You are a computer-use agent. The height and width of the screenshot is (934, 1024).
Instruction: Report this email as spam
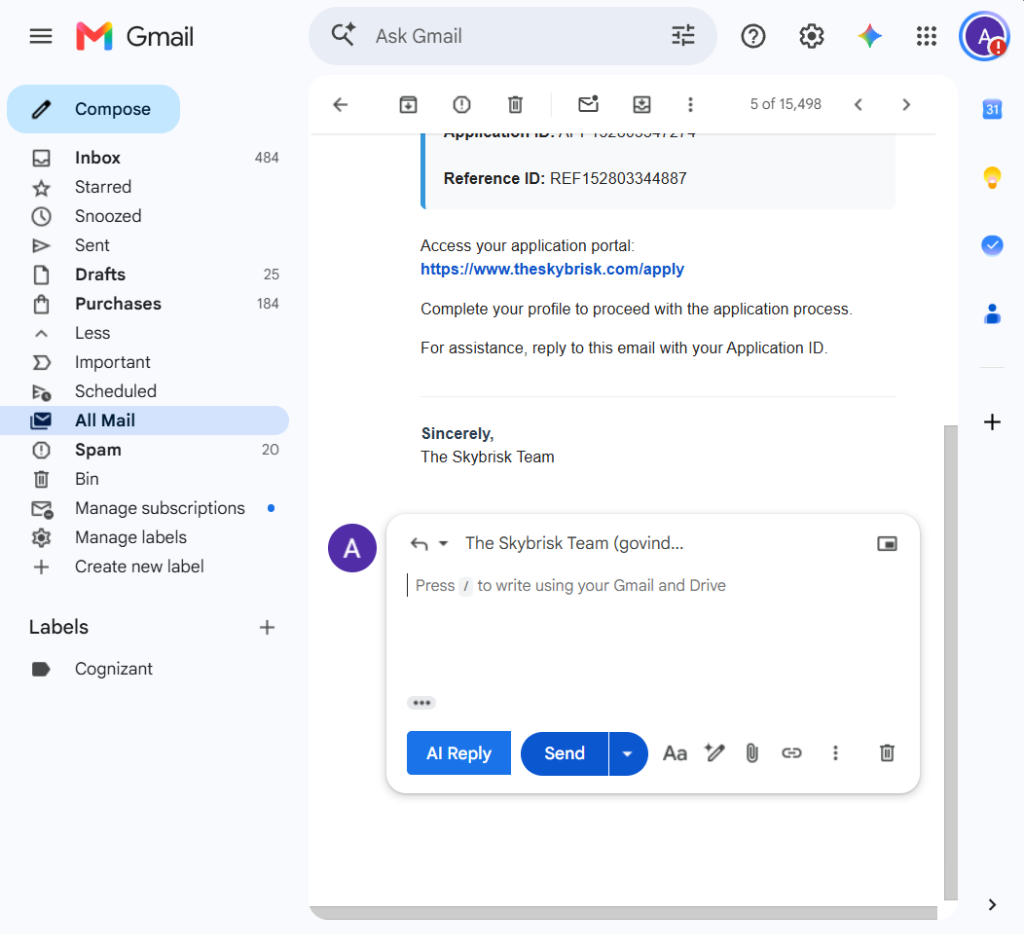(462, 105)
